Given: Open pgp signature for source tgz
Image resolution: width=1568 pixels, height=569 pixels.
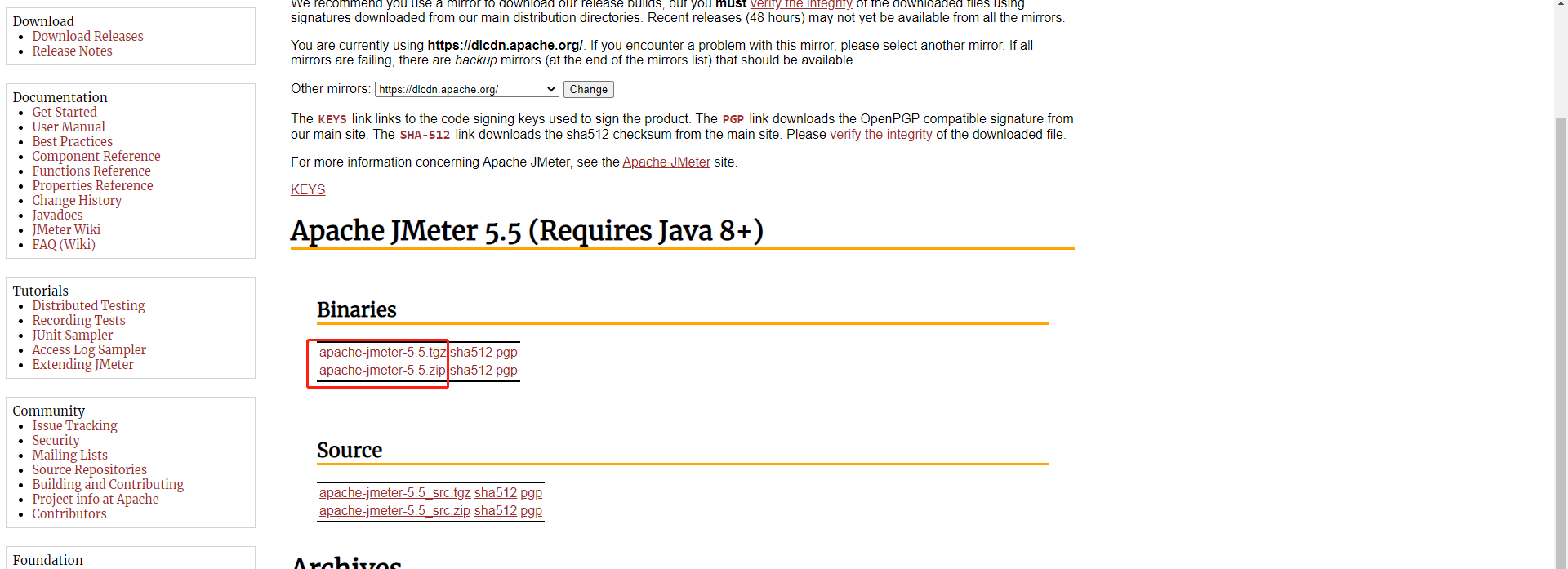Looking at the screenshot, I should click(531, 493).
